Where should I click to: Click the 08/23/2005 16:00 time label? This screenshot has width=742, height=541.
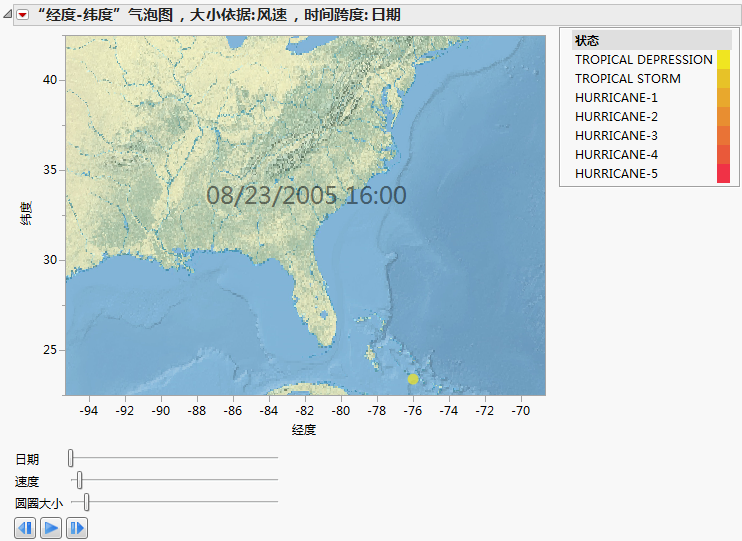point(306,195)
